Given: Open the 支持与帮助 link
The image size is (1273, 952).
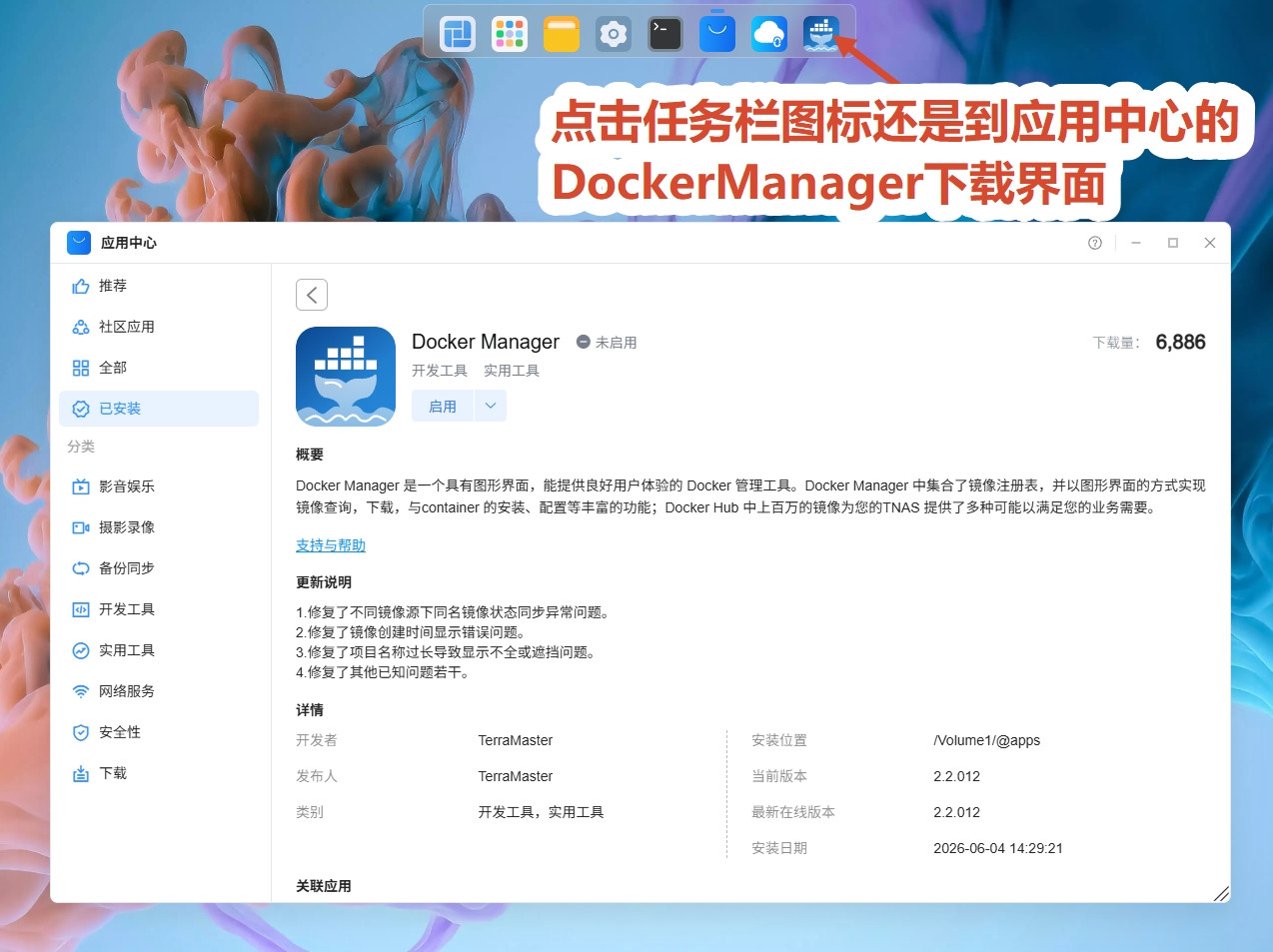Looking at the screenshot, I should [331, 545].
